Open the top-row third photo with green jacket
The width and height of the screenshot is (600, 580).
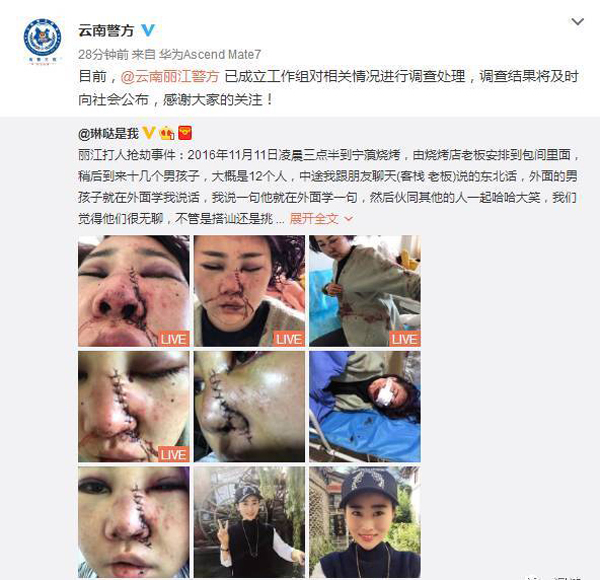coord(365,291)
